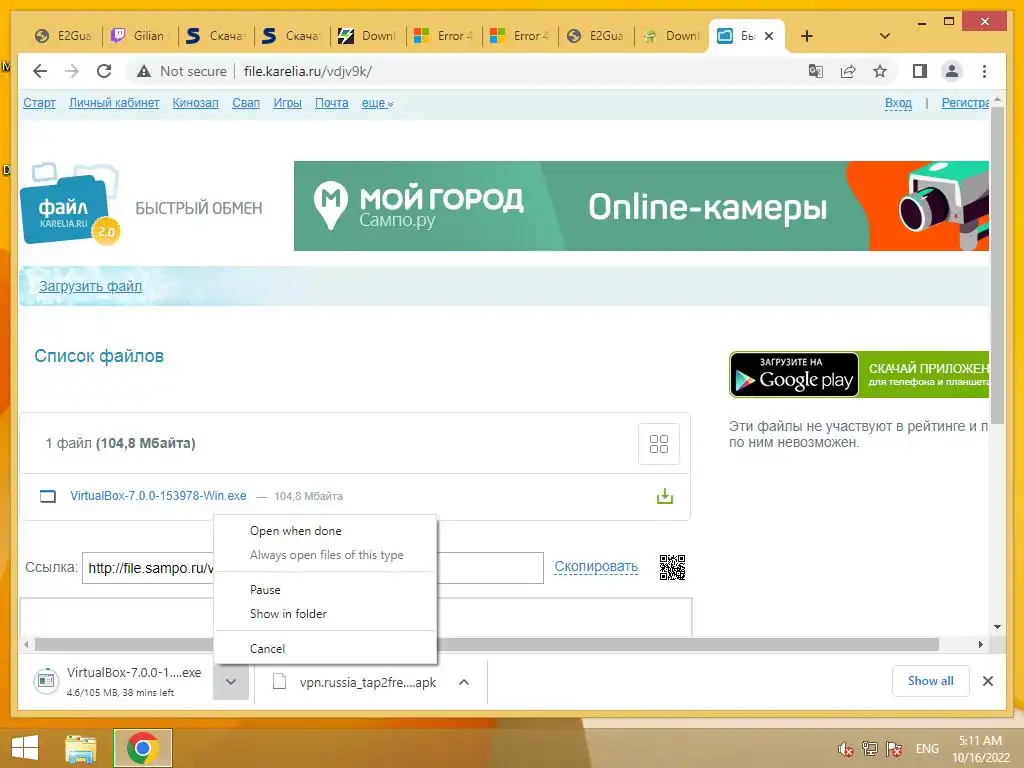Open the Игры link
Image resolution: width=1024 pixels, height=768 pixels.
pyautogui.click(x=287, y=103)
